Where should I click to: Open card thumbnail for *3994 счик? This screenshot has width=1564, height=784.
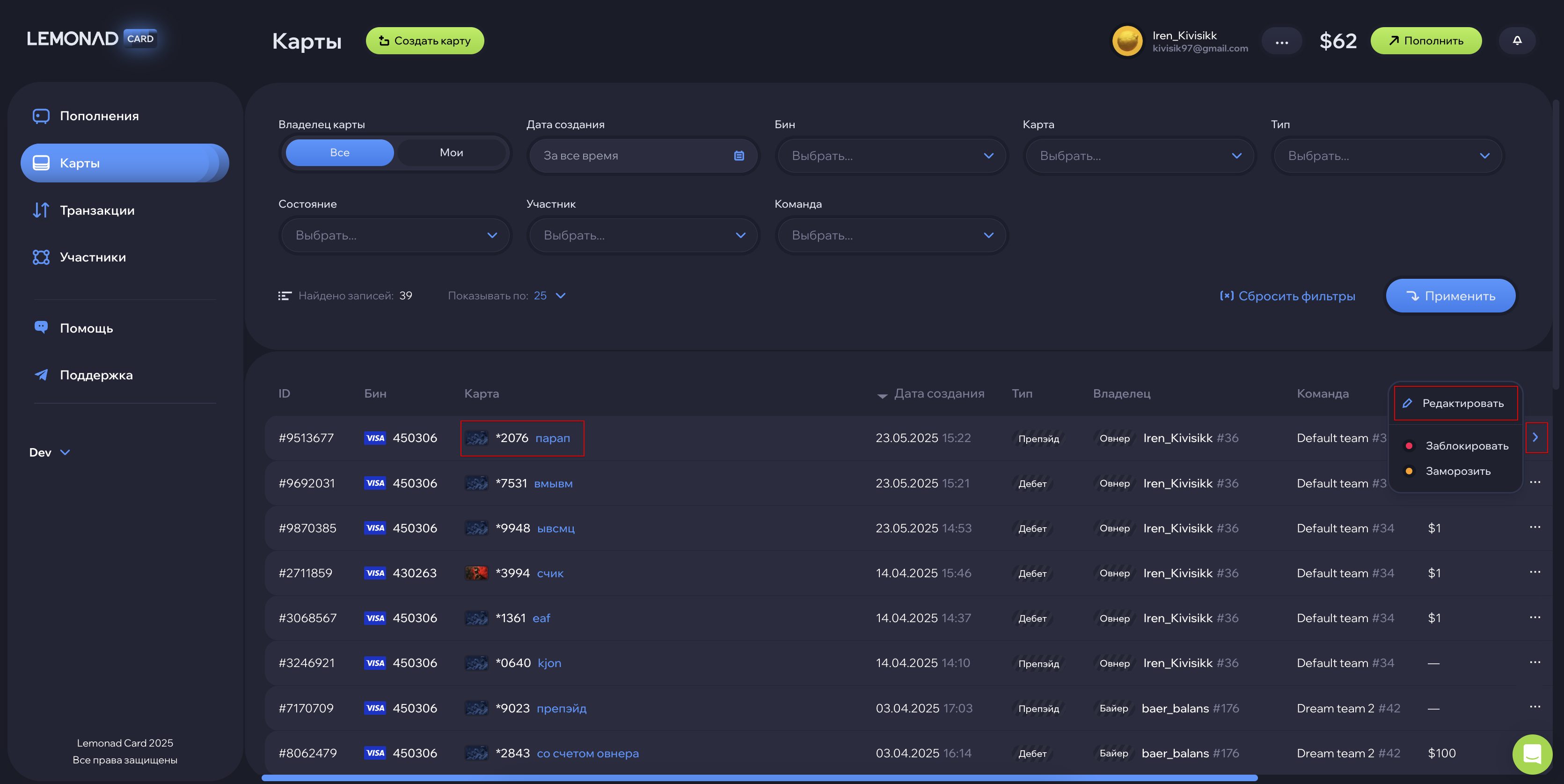pos(476,573)
